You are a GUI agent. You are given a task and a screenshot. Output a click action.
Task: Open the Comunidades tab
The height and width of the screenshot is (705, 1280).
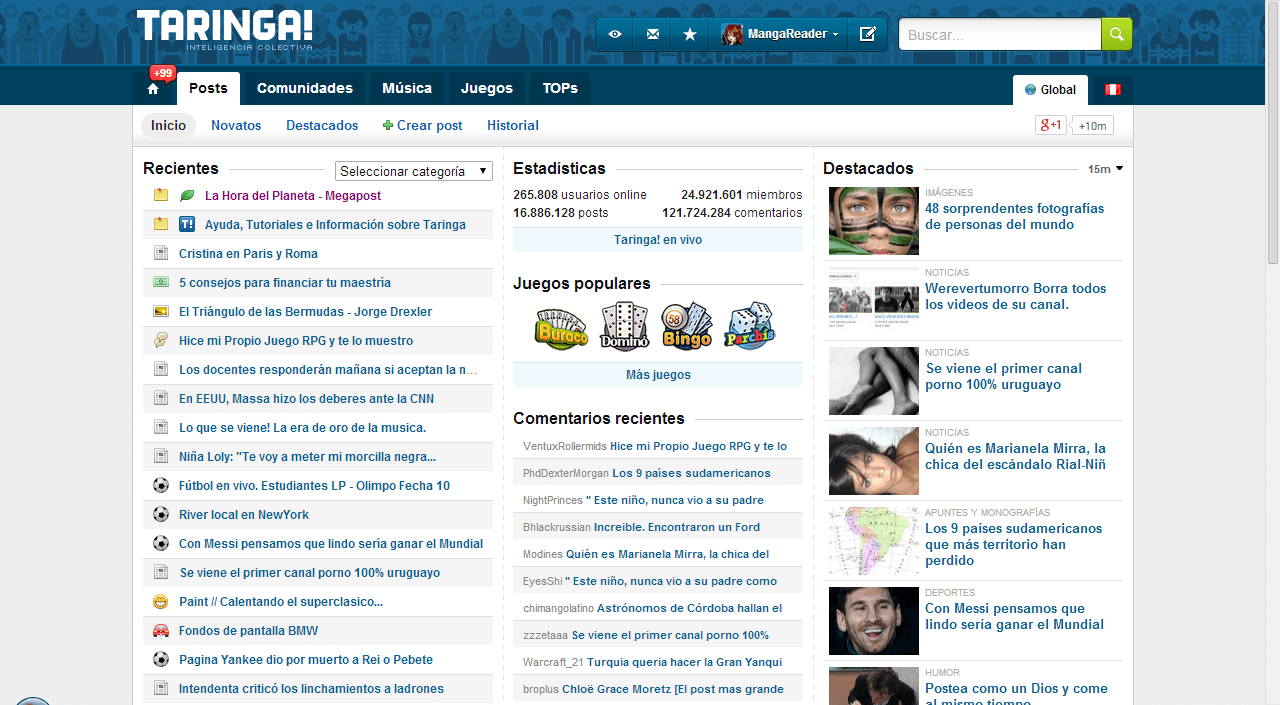[305, 88]
